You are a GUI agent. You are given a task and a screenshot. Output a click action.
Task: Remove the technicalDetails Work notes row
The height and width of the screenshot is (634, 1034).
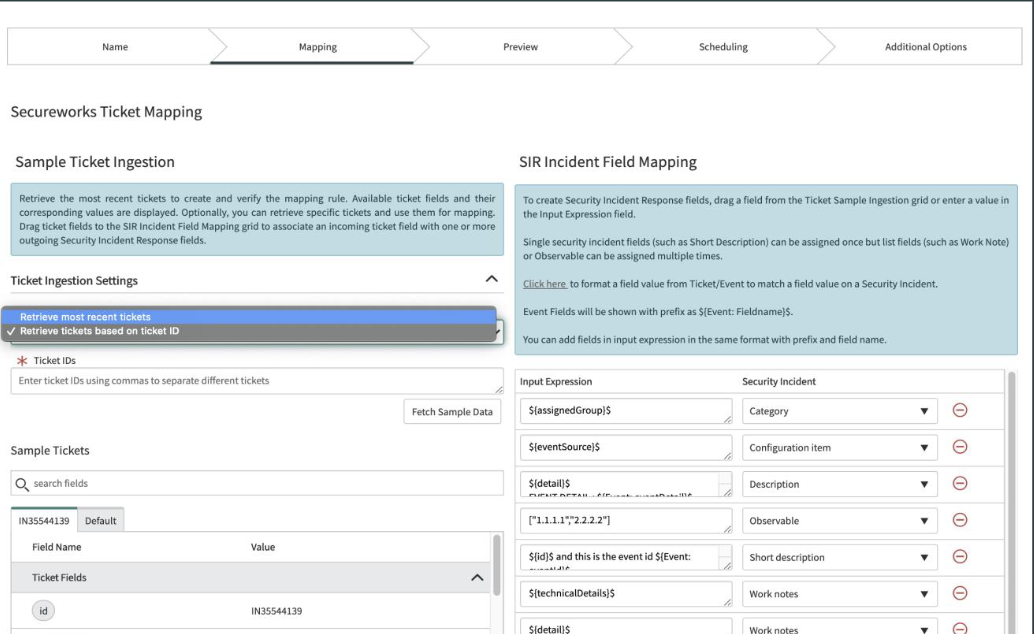(x=959, y=593)
